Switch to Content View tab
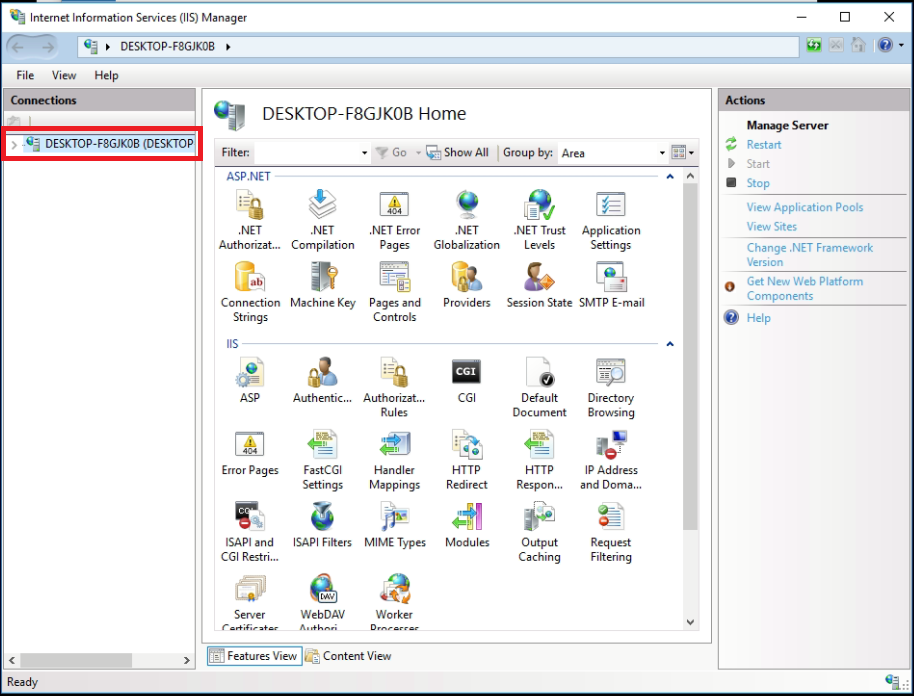 pyautogui.click(x=349, y=656)
